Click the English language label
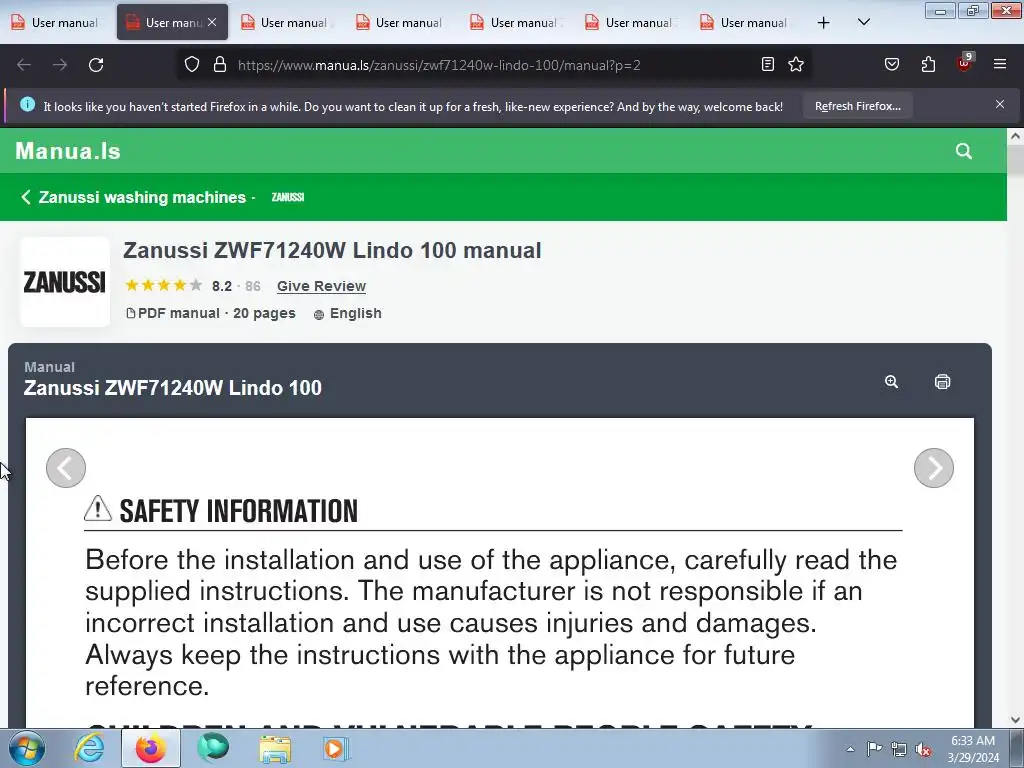 (x=355, y=313)
